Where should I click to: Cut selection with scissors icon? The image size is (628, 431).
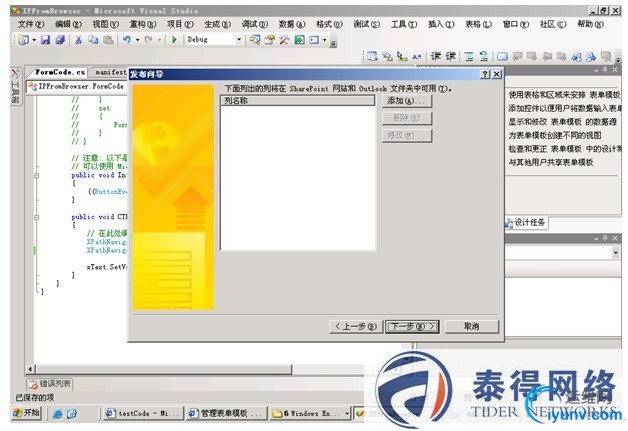[x=78, y=40]
